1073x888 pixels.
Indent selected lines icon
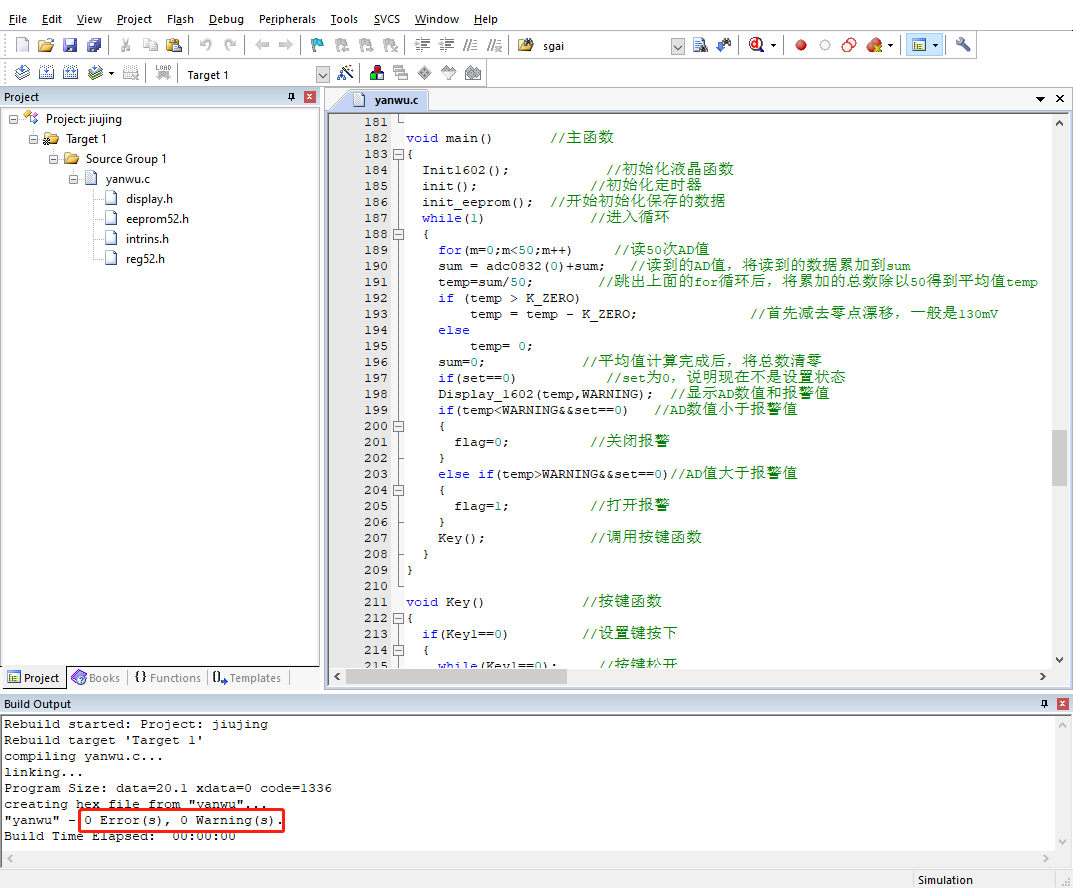point(422,46)
